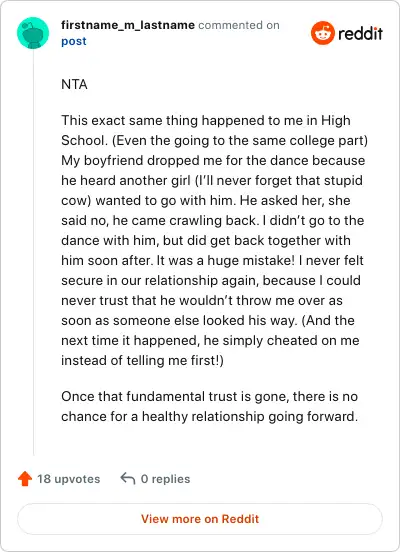This screenshot has width=400, height=552.
Task: Click the NTA verdict text
Action: pyautogui.click(x=74, y=84)
